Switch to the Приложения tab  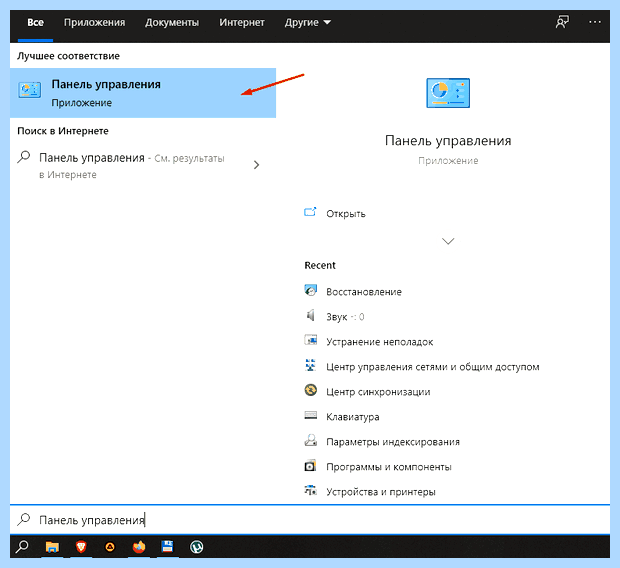coord(95,23)
